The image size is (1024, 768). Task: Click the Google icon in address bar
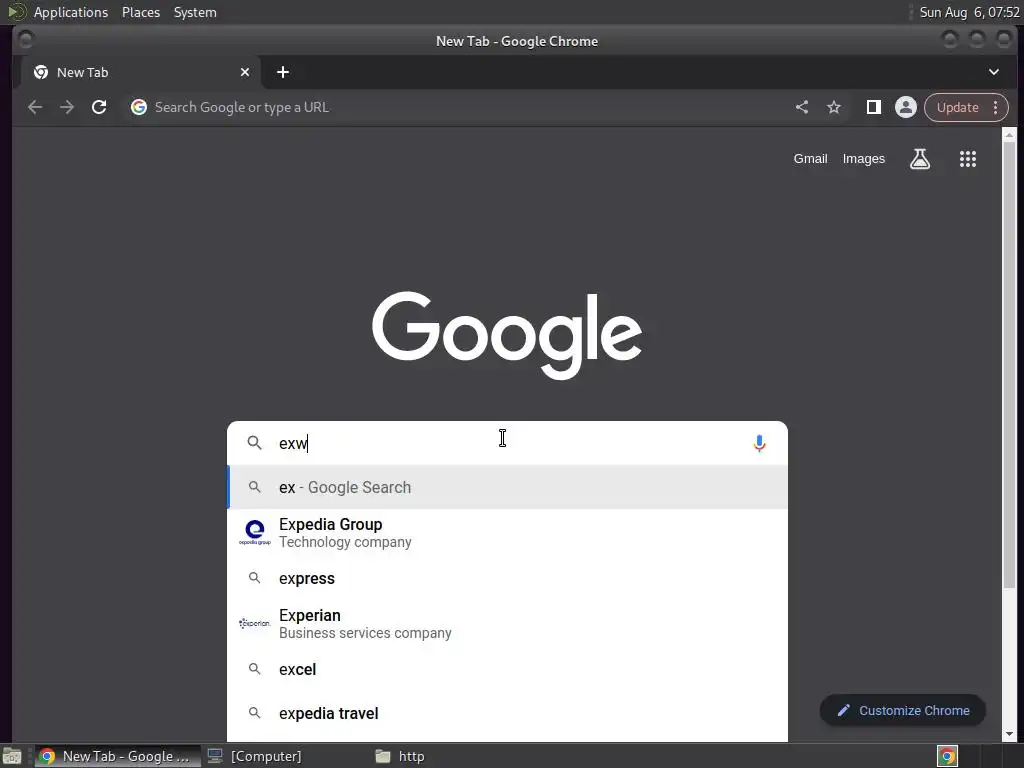coord(138,107)
